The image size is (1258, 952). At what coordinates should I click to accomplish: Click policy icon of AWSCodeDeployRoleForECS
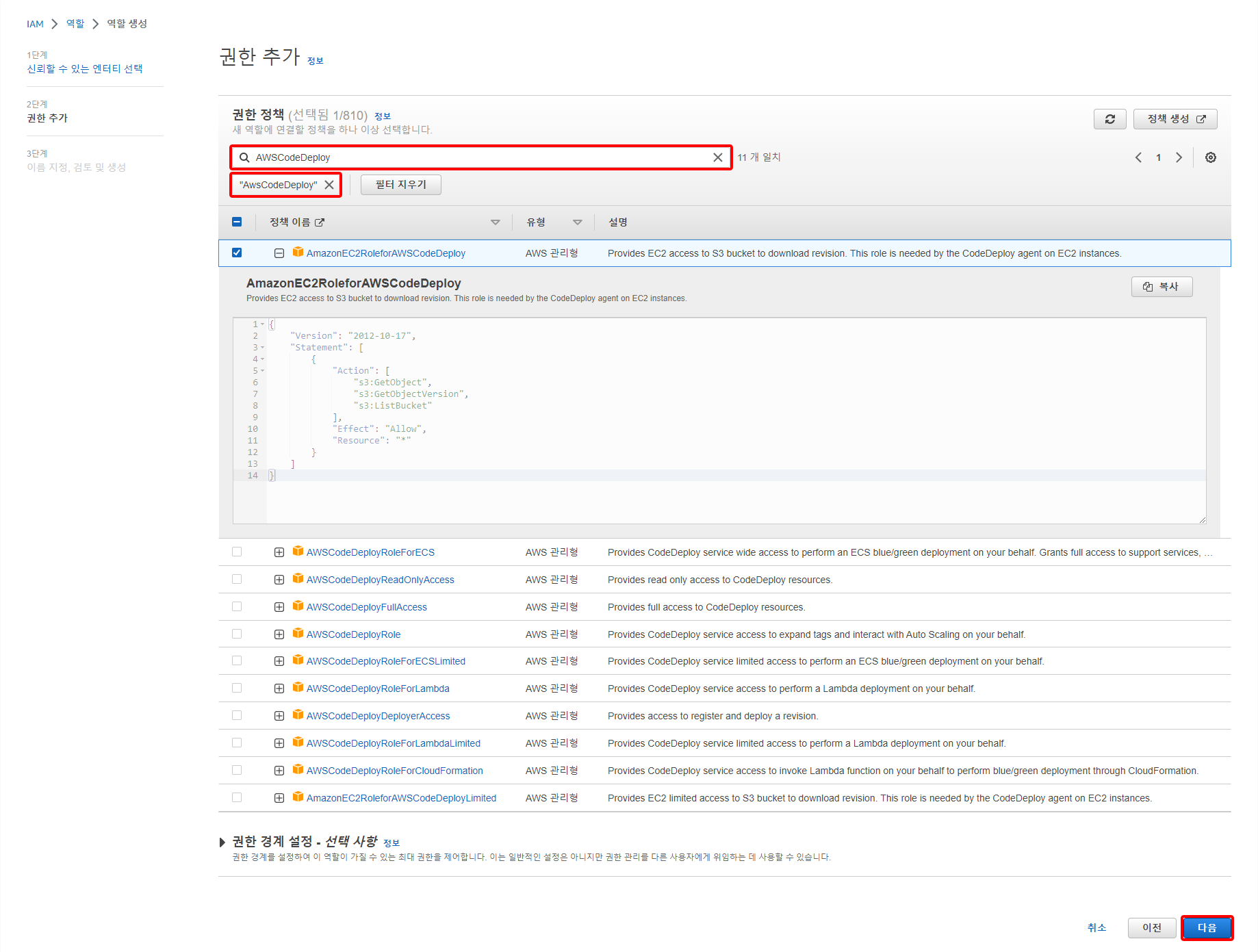(298, 551)
